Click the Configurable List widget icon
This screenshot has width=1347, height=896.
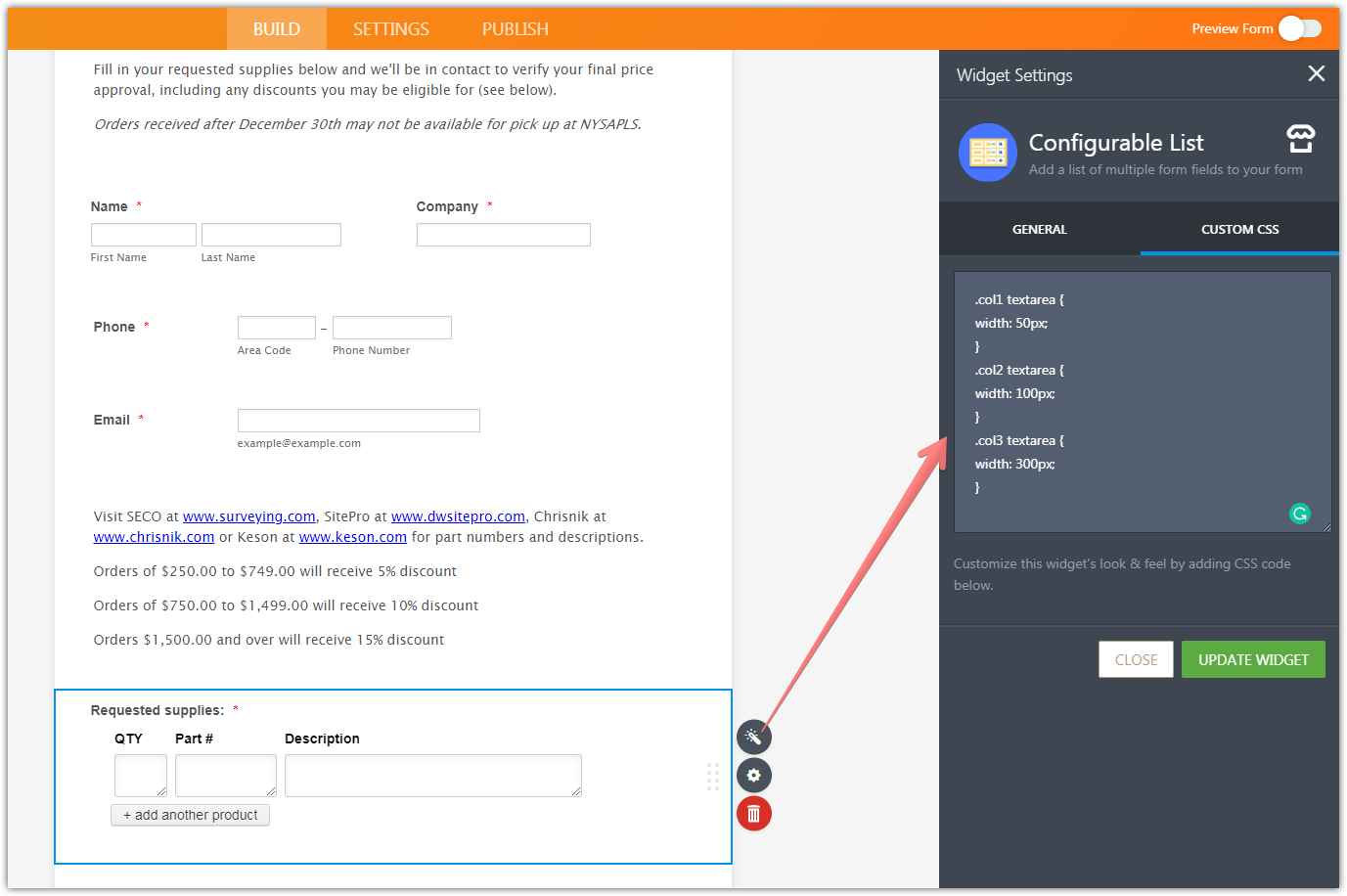coord(988,153)
